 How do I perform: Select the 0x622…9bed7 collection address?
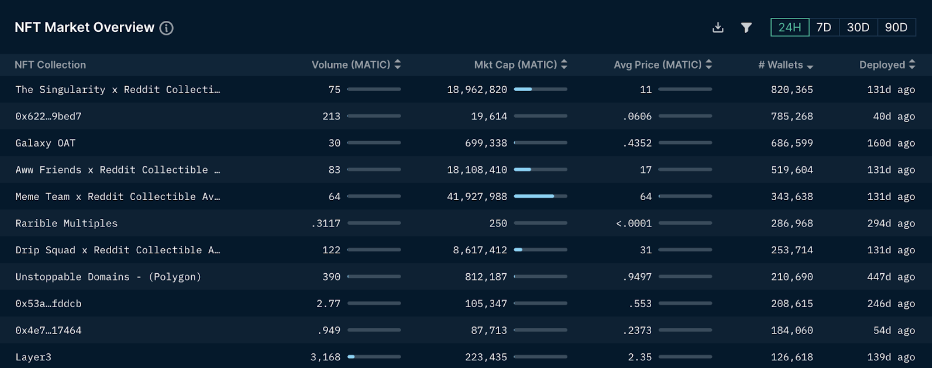[48, 117]
